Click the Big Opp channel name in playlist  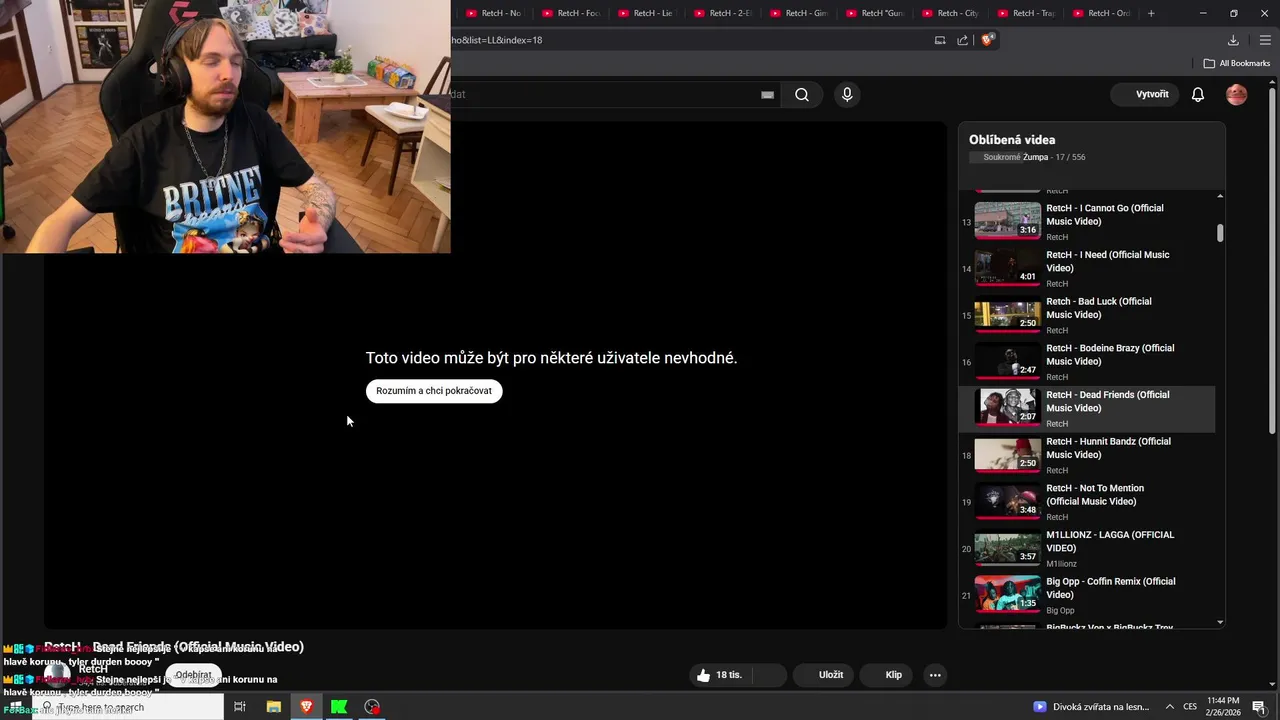pyautogui.click(x=1060, y=610)
